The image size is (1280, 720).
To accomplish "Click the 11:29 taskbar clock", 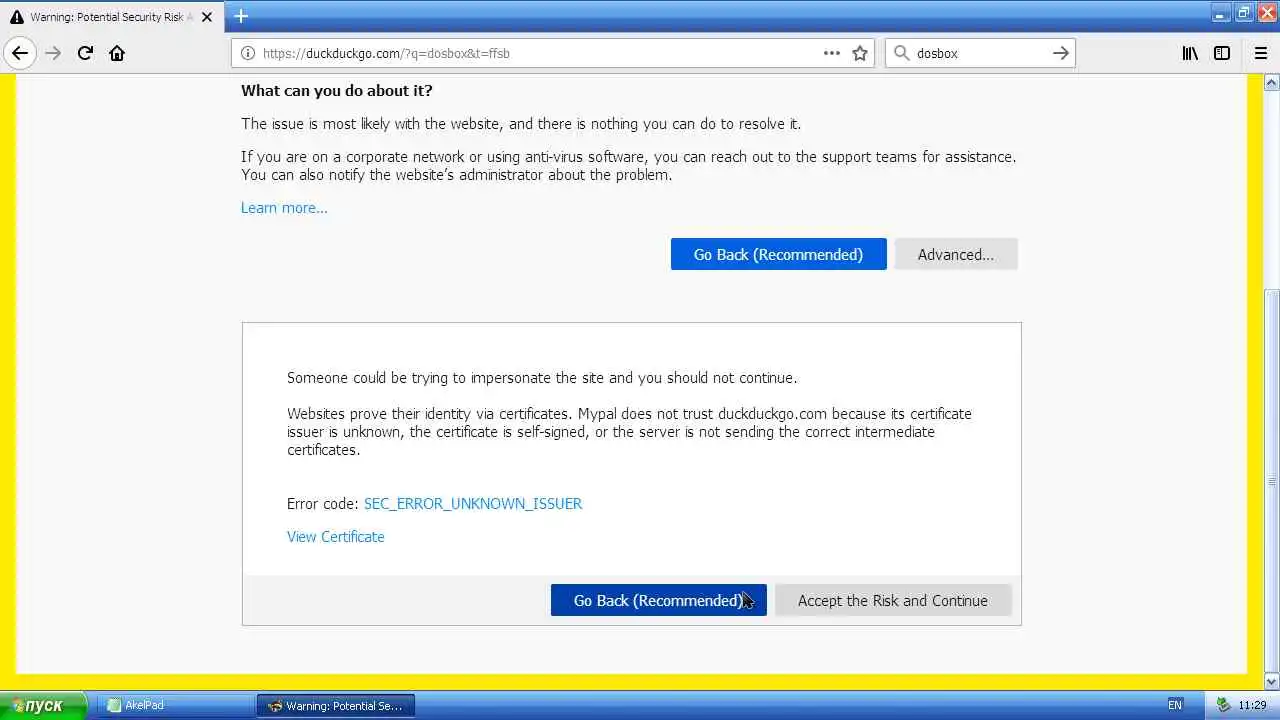I will pos(1253,705).
